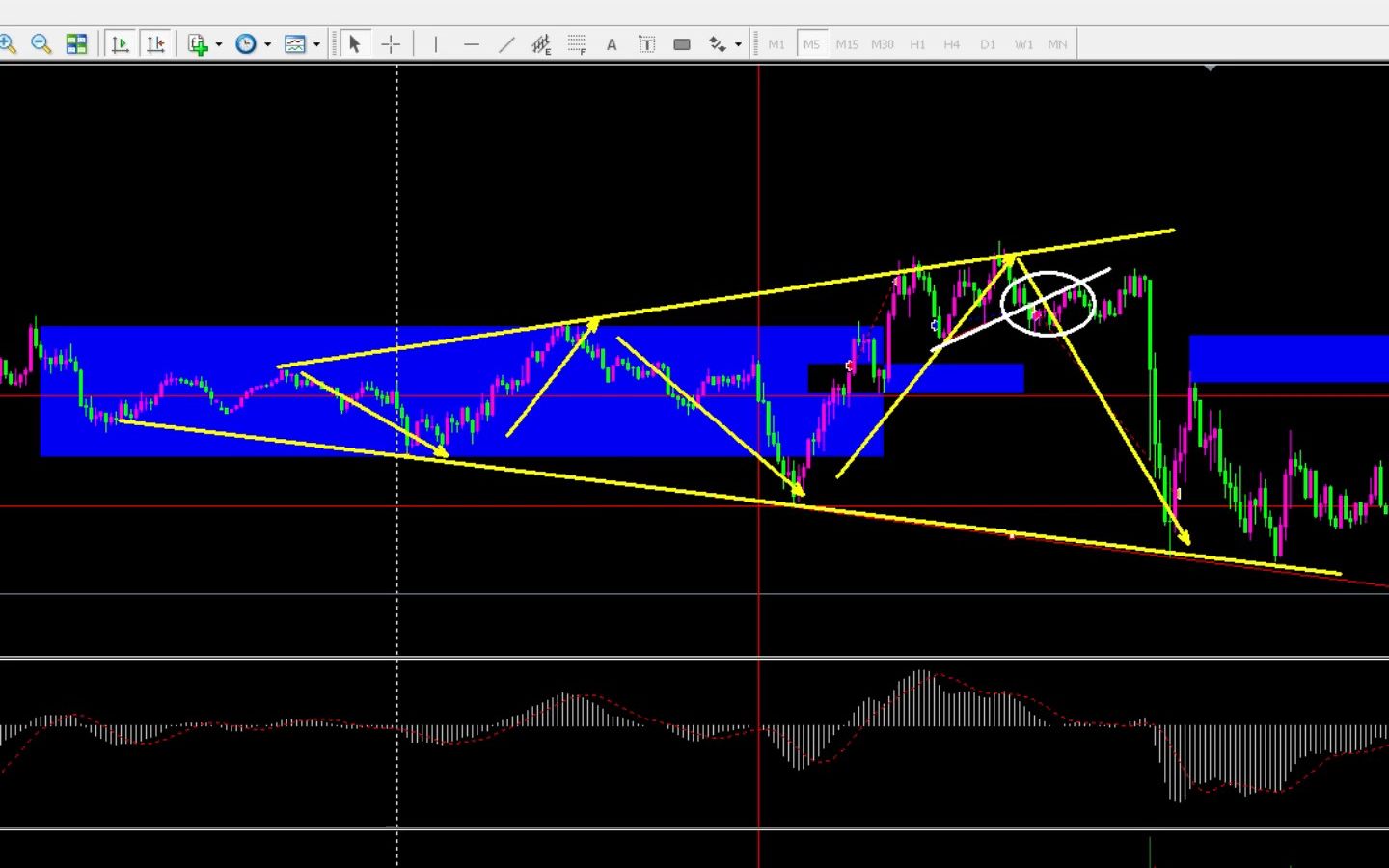Image resolution: width=1389 pixels, height=868 pixels.
Task: Click the chart shift triangle marker
Action: (x=1210, y=68)
